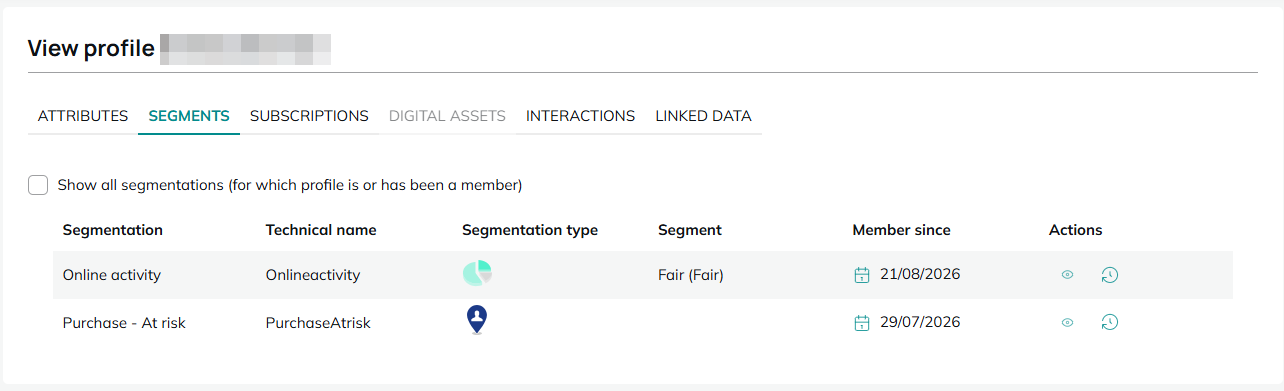Click the Technical name column header
This screenshot has width=1284, height=391.
click(x=321, y=230)
